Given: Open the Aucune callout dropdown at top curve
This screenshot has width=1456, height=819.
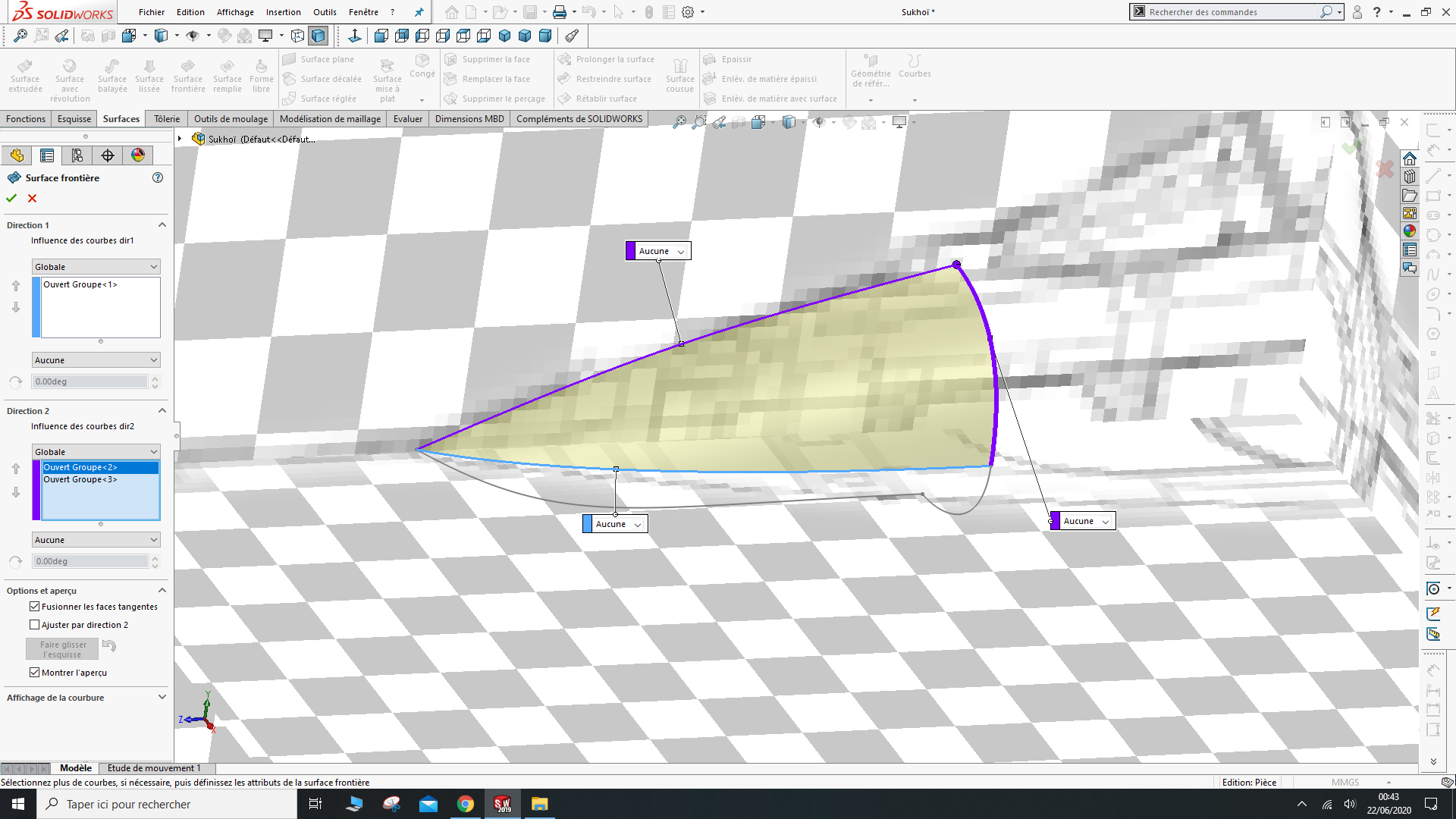Looking at the screenshot, I should tap(680, 252).
